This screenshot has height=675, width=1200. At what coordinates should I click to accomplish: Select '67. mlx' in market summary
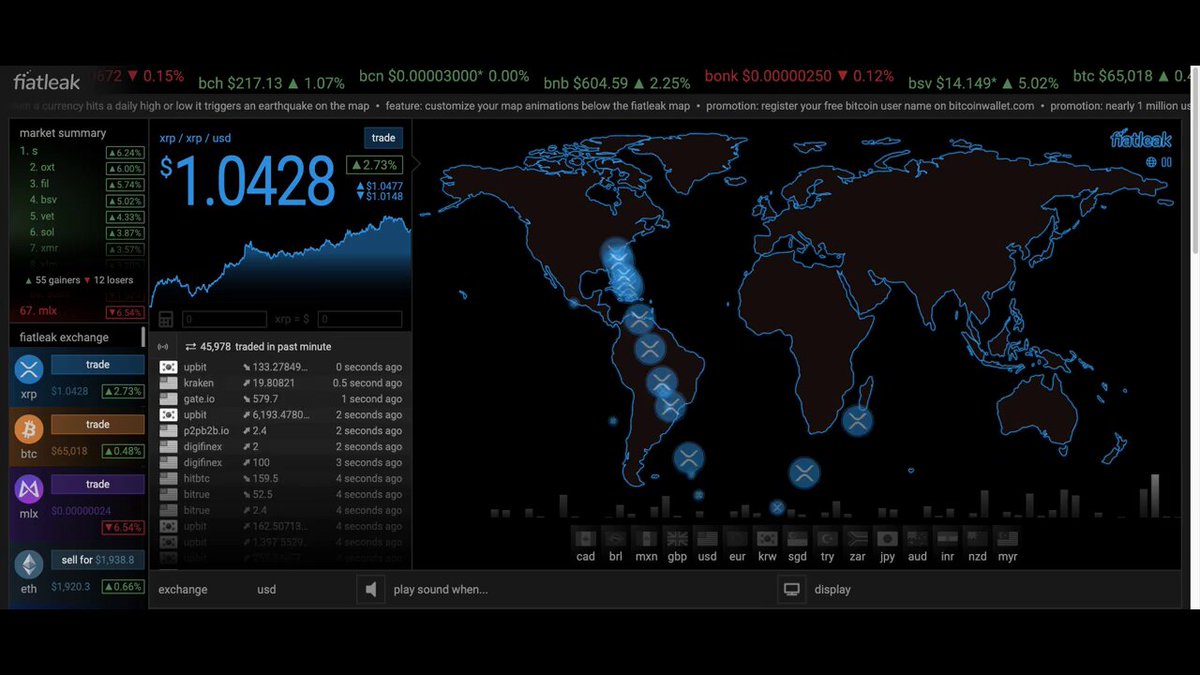click(81, 312)
